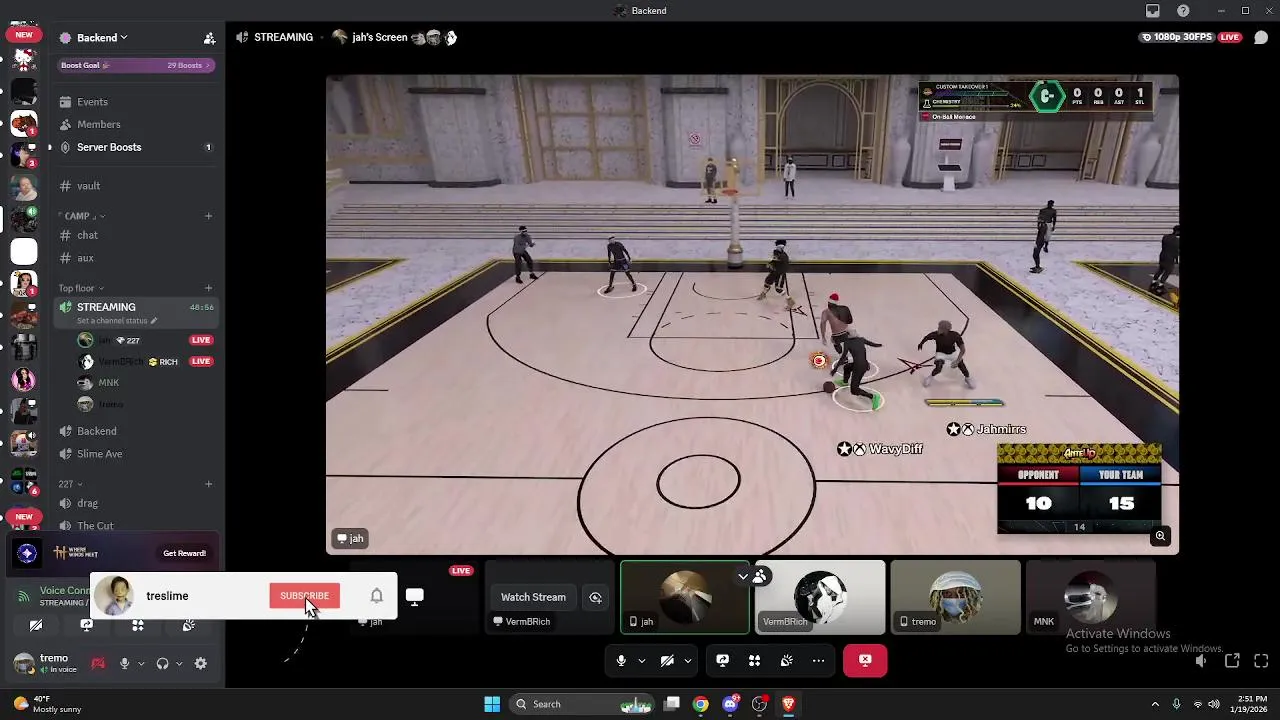Toggle the red camera icon beside tremo

tap(98, 663)
